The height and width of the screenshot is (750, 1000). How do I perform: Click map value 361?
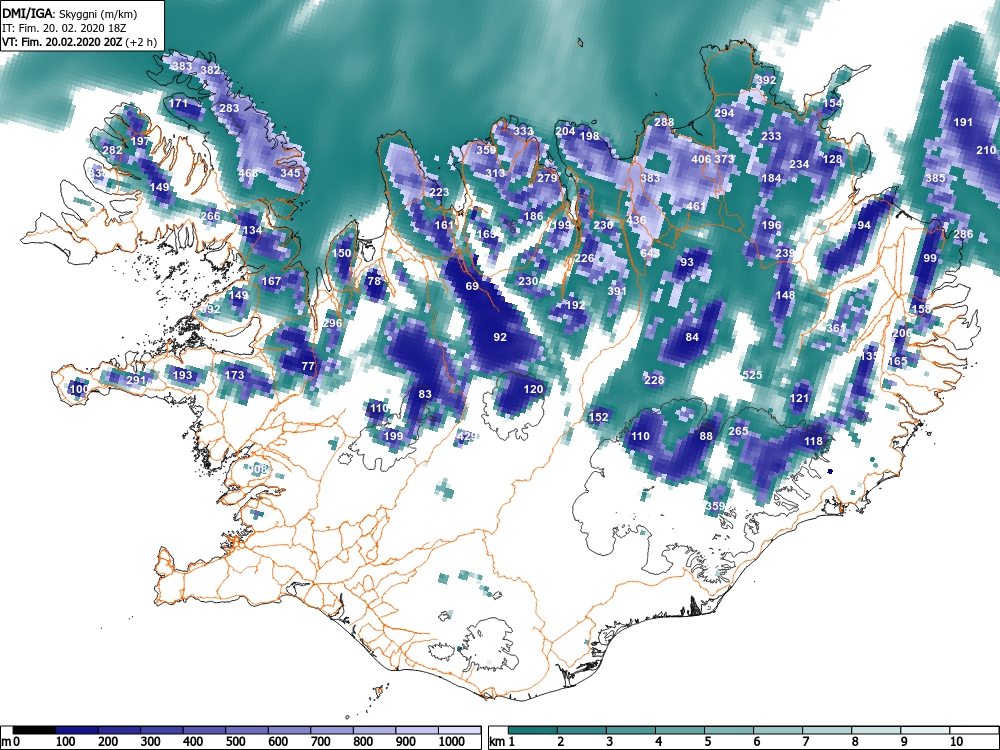tap(836, 328)
